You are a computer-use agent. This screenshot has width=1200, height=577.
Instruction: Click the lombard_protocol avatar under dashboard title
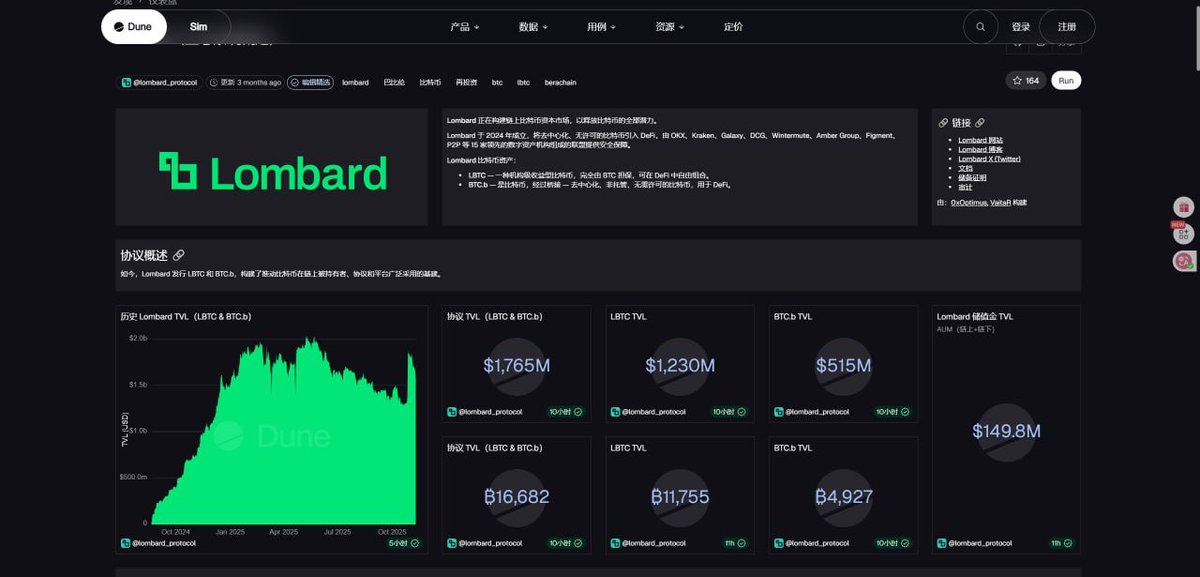pos(127,82)
